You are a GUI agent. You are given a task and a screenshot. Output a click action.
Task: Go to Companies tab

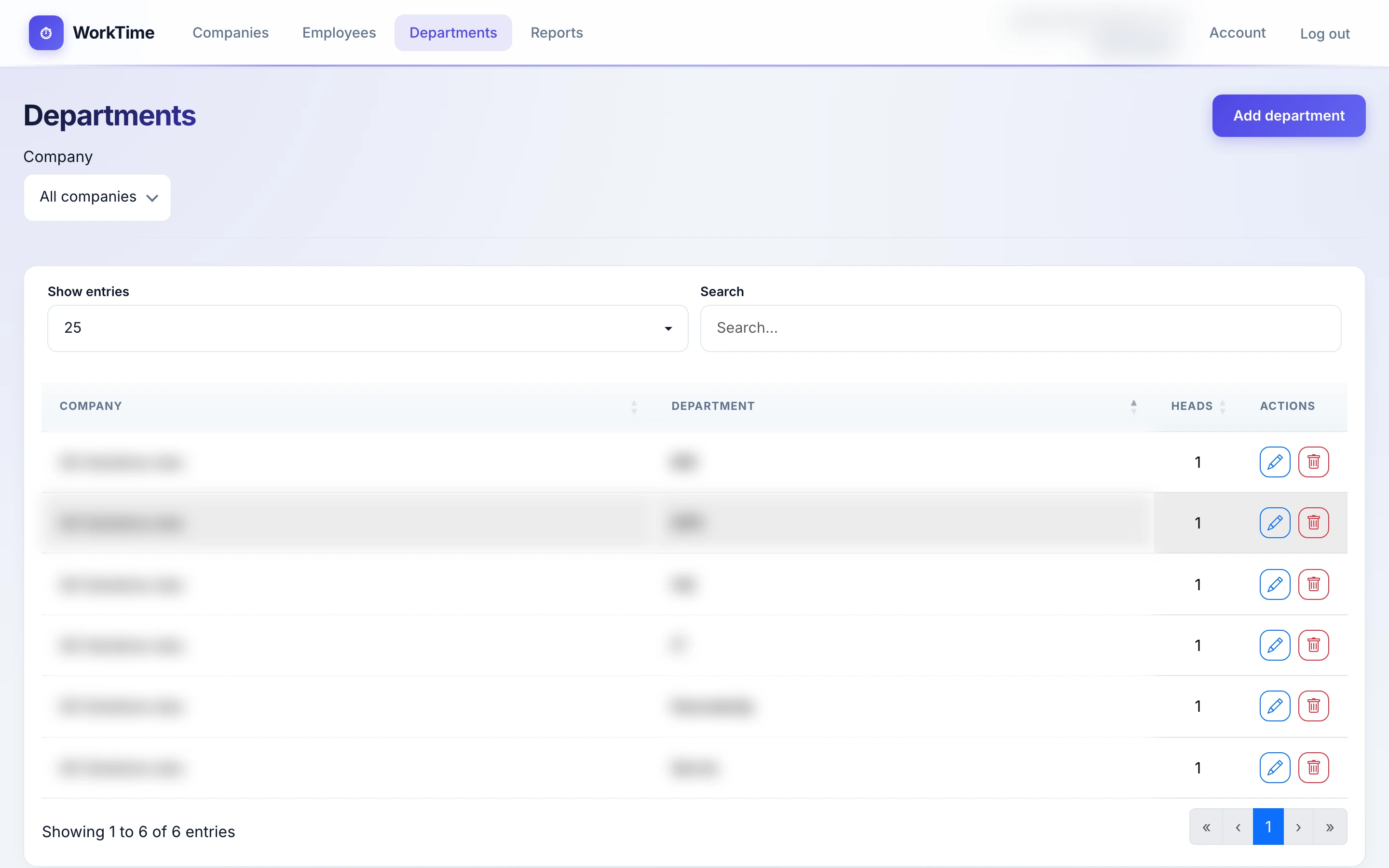coord(231,33)
